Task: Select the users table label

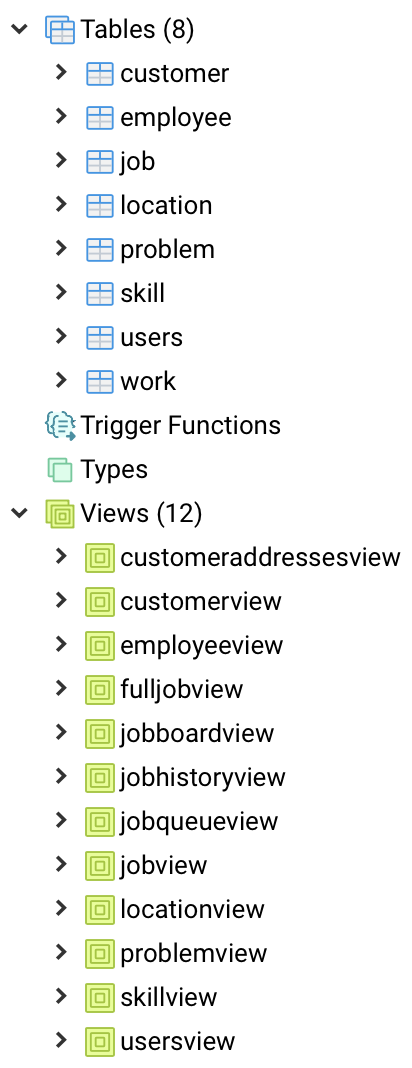Action: 152,337
